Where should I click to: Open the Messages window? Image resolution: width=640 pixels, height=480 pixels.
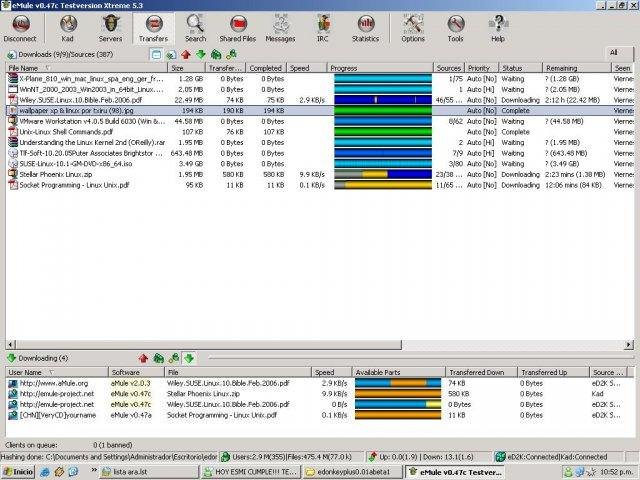click(x=280, y=28)
